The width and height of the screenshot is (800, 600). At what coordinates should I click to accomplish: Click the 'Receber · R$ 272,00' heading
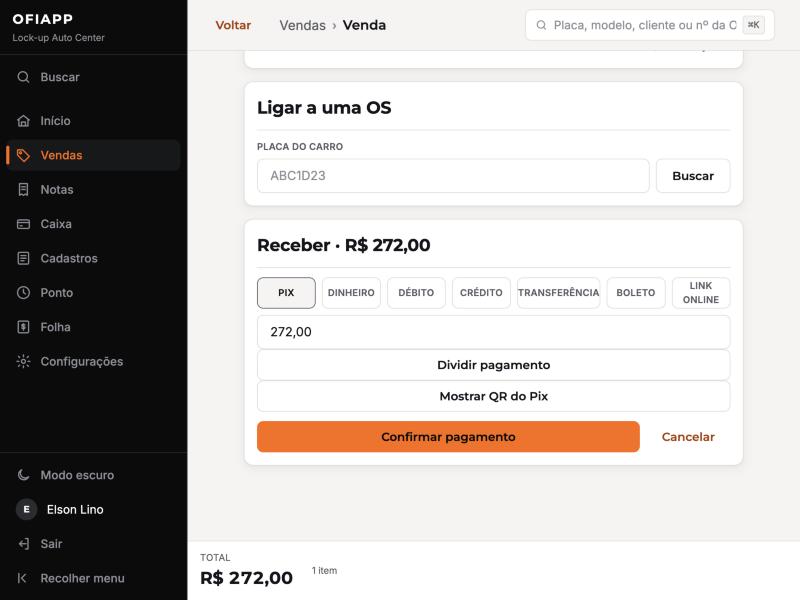[344, 245]
